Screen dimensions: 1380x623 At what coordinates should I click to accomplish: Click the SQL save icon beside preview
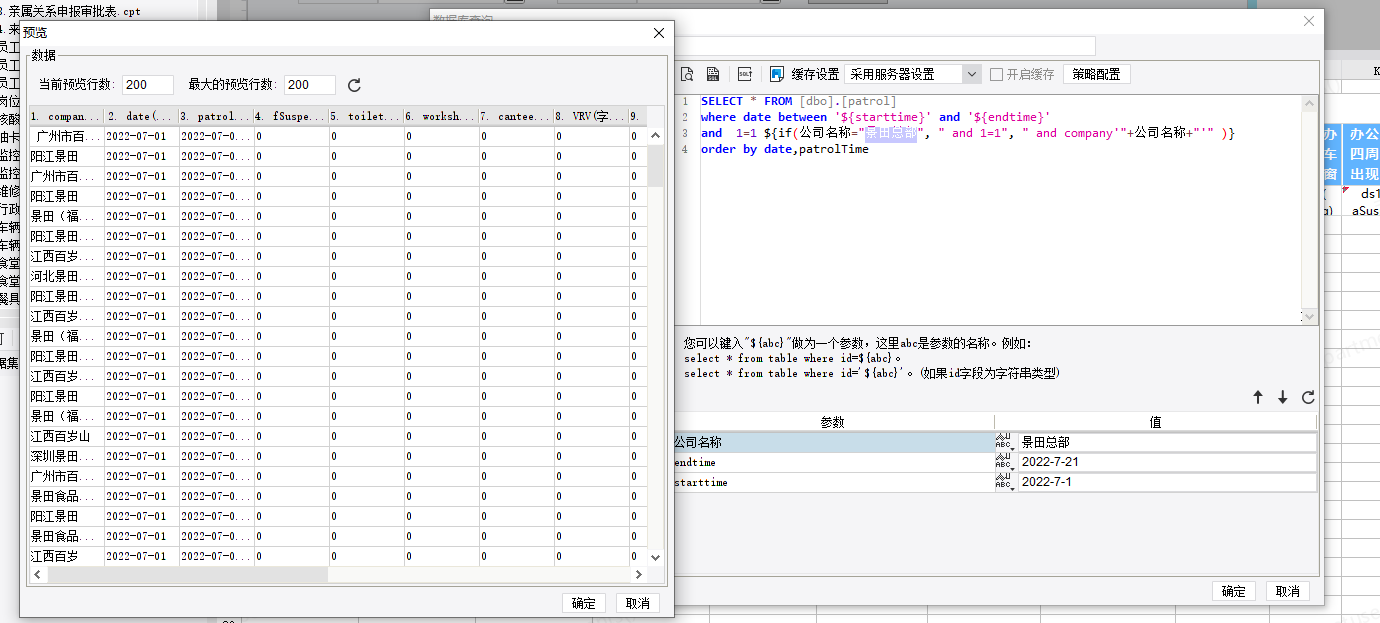(713, 74)
